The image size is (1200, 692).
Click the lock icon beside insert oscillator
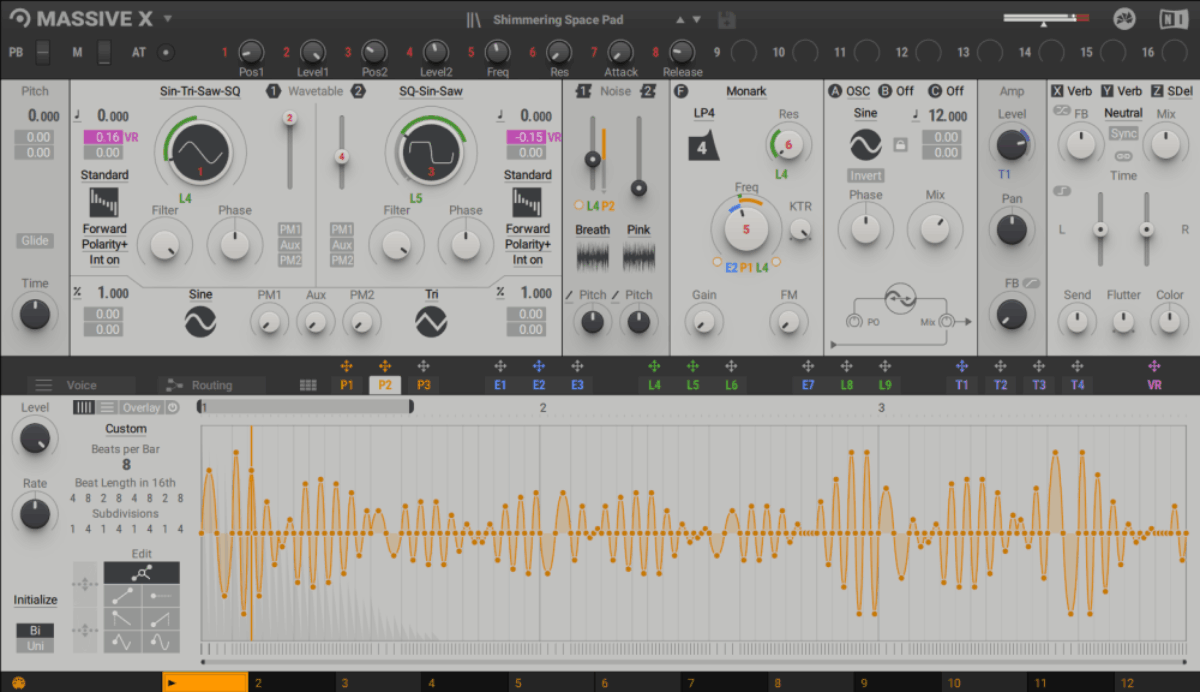(x=900, y=145)
